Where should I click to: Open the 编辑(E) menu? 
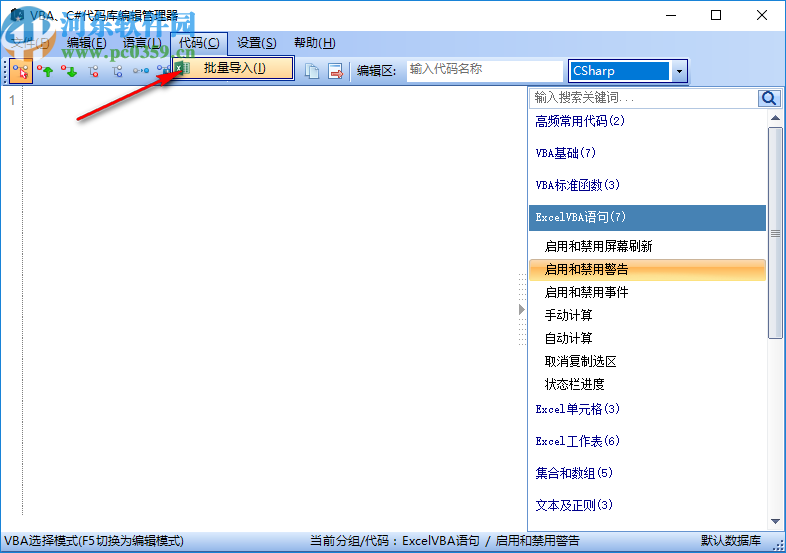click(86, 43)
